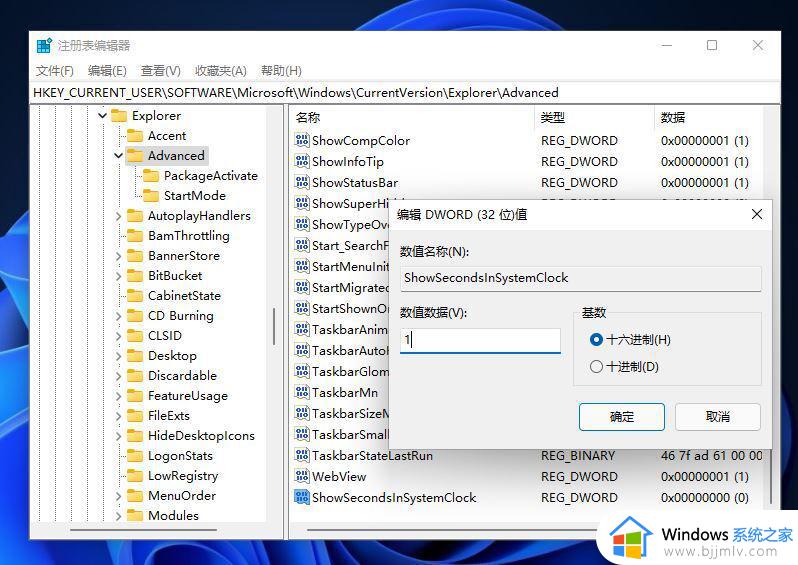Click the PackageActivate folder icon
798x565 pixels.
point(151,176)
